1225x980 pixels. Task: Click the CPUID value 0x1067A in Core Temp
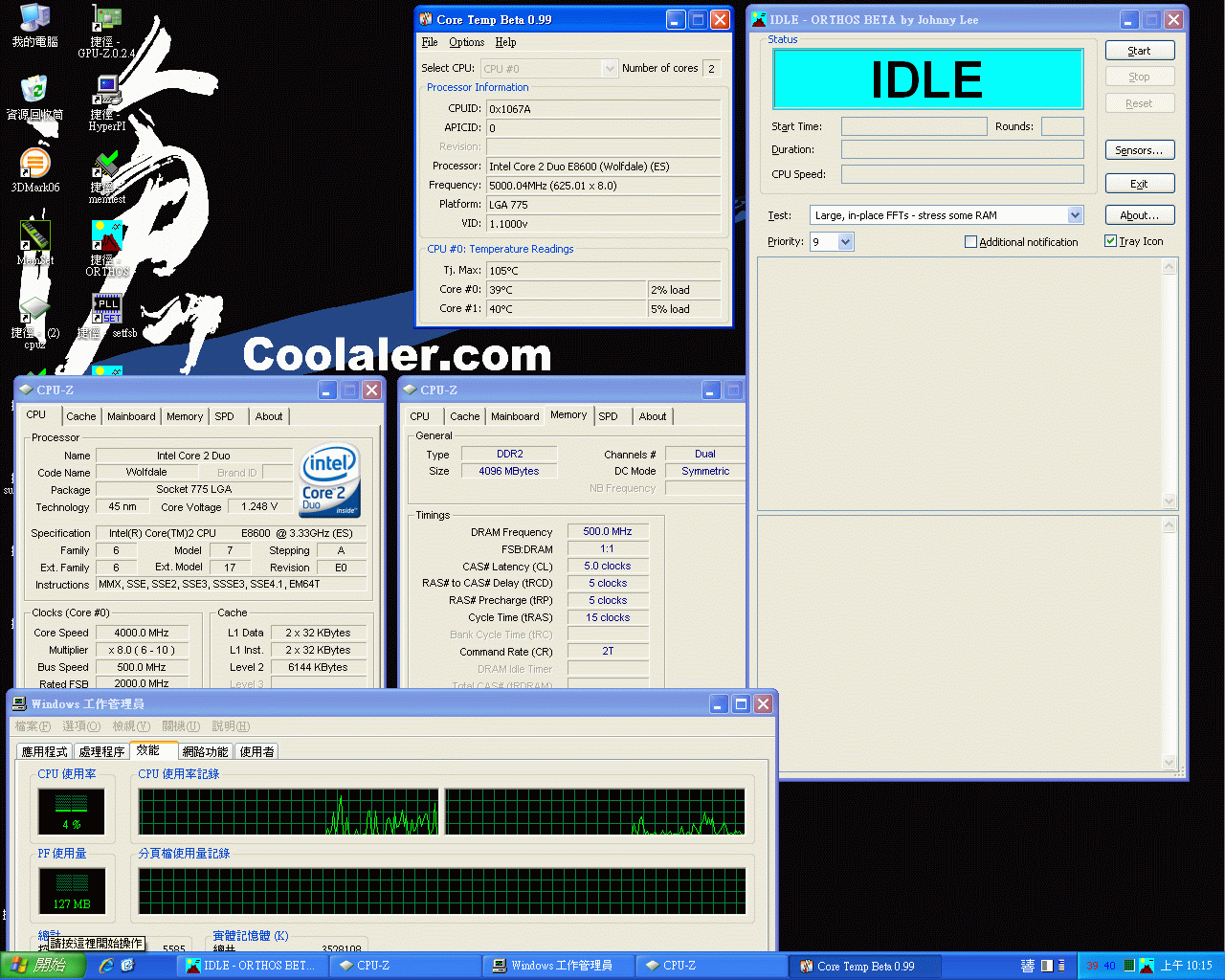[603, 109]
